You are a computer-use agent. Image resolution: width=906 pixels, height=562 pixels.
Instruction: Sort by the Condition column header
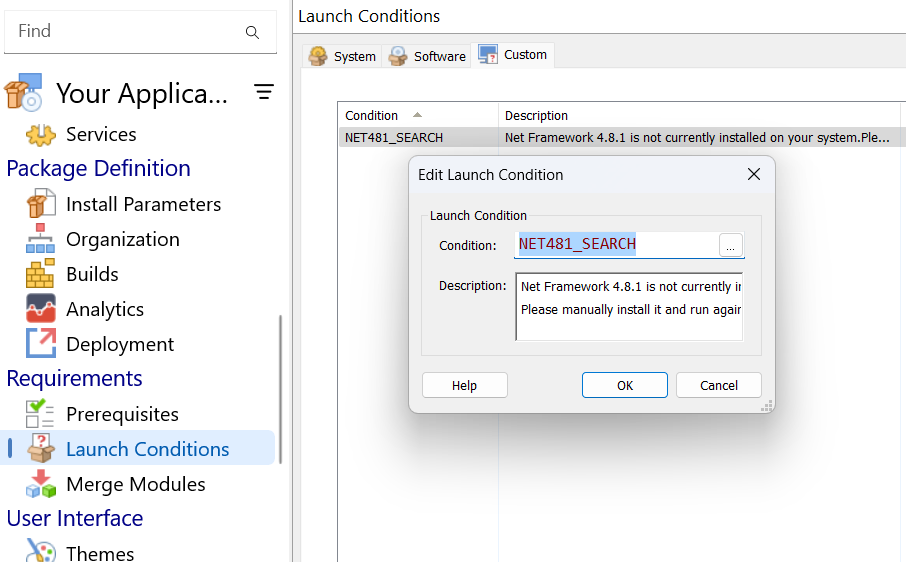[x=372, y=115]
